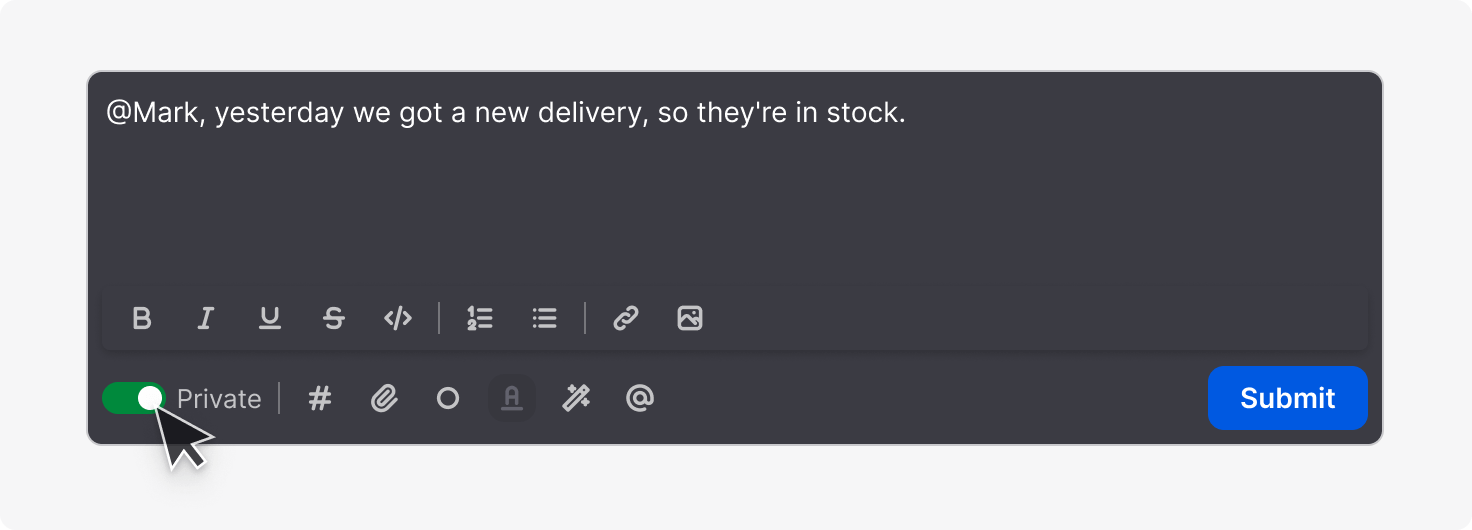This screenshot has height=530, width=1472.
Task: Click the Private label text
Action: tap(219, 399)
